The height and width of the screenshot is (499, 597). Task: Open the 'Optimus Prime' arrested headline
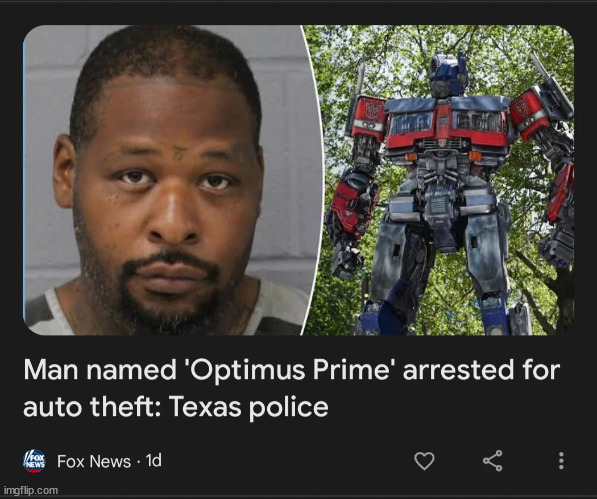(291, 388)
